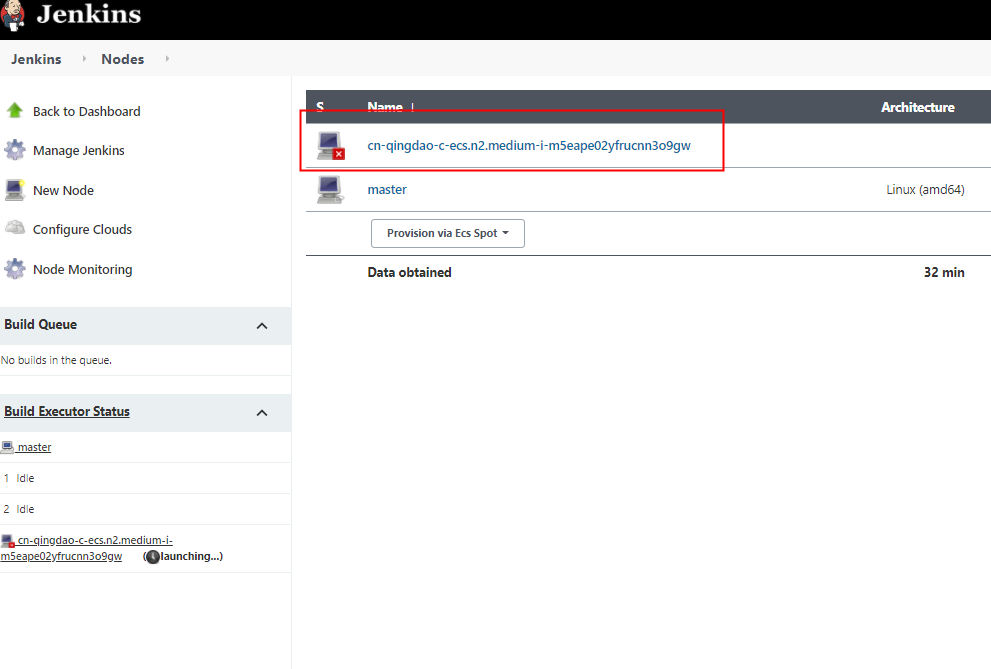Open Node Monitoring link
Viewport: 991px width, 669px height.
[x=82, y=269]
